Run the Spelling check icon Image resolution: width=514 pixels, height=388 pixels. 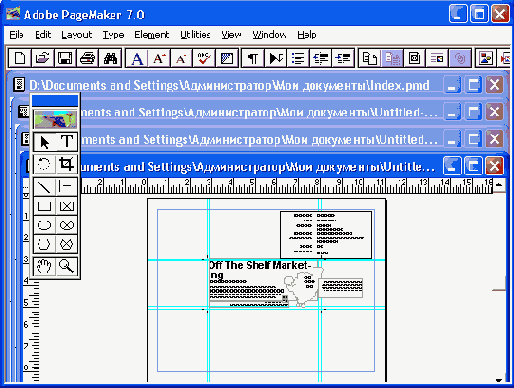point(204,58)
